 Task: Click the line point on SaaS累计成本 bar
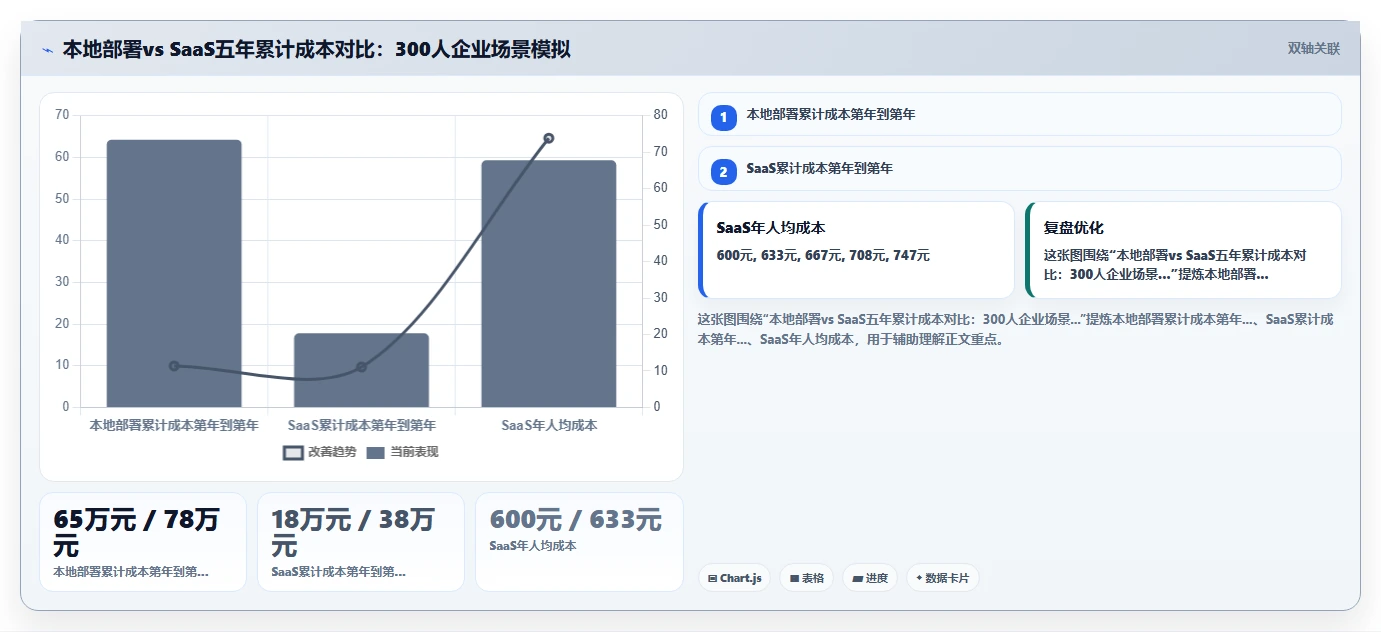coord(361,367)
